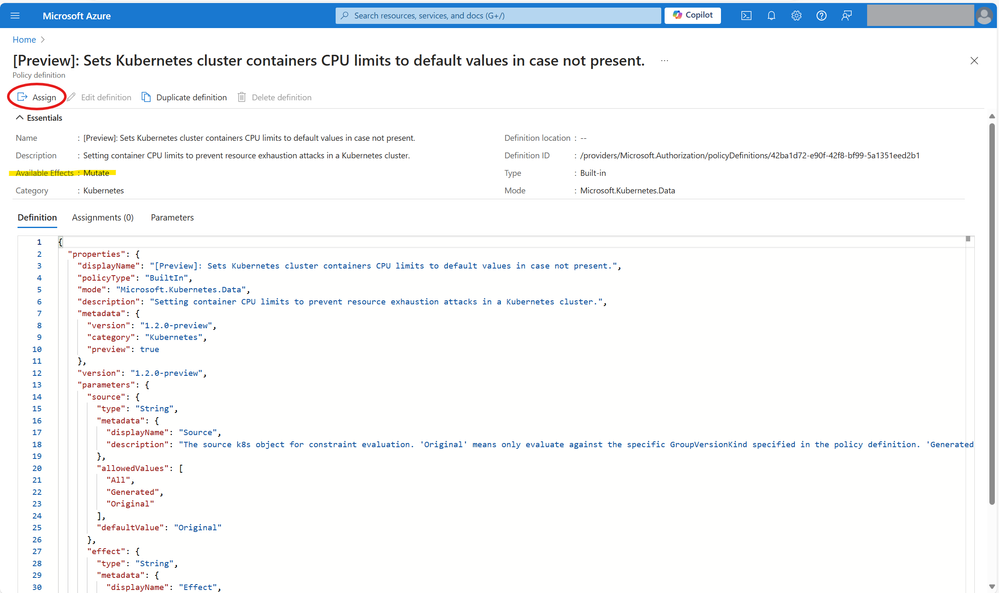Click line number 13 in the editor
The width and height of the screenshot is (999, 593).
pyautogui.click(x=37, y=385)
